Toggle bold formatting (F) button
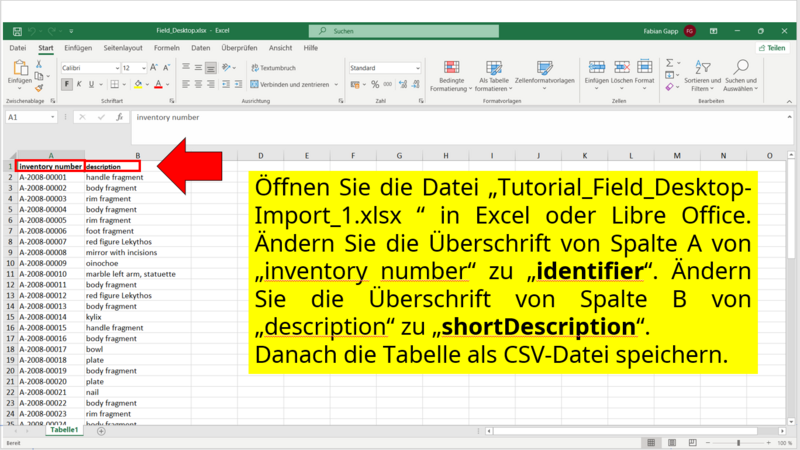Image resolution: width=800 pixels, height=450 pixels. [67, 85]
